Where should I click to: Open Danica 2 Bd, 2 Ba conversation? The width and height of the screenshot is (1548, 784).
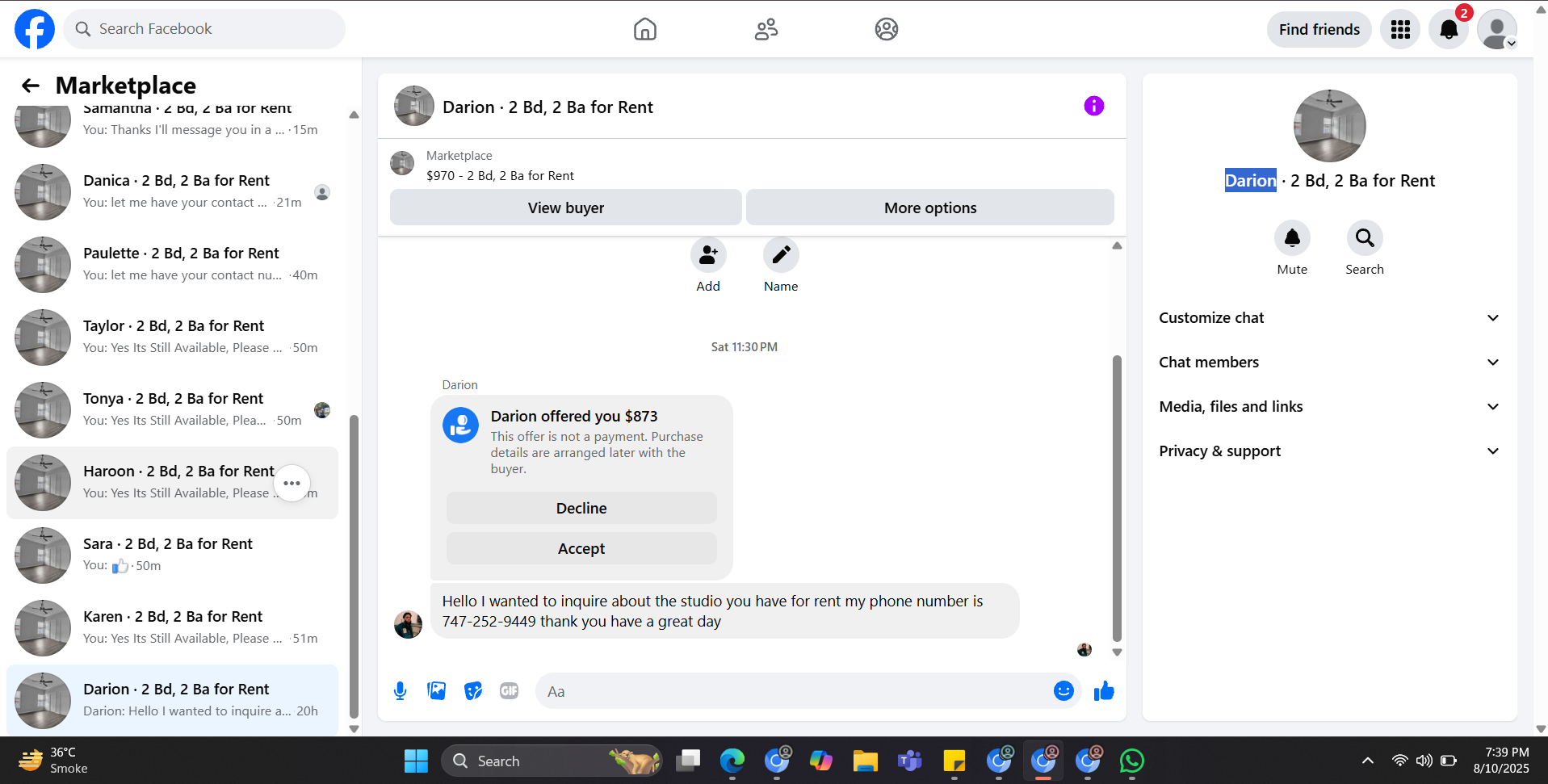(172, 192)
